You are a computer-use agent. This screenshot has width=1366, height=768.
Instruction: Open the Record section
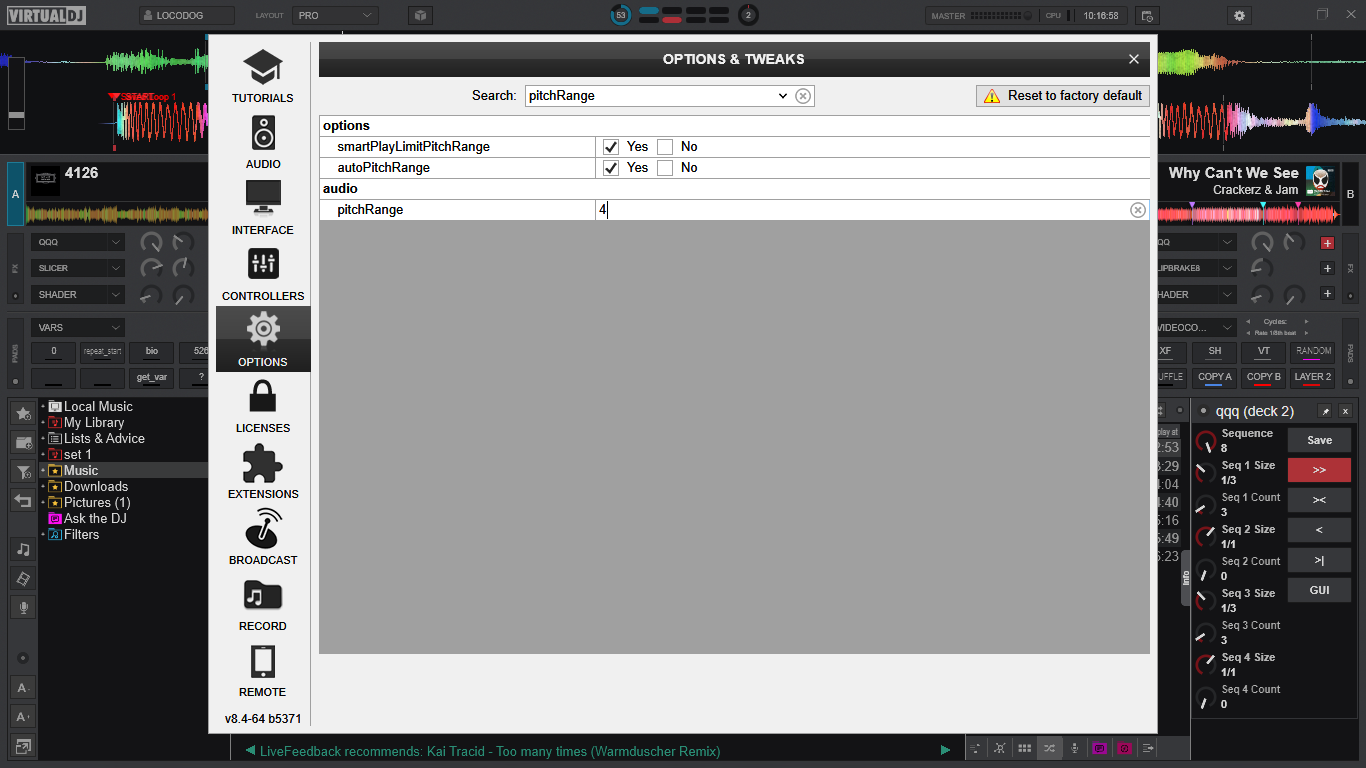pyautogui.click(x=263, y=604)
